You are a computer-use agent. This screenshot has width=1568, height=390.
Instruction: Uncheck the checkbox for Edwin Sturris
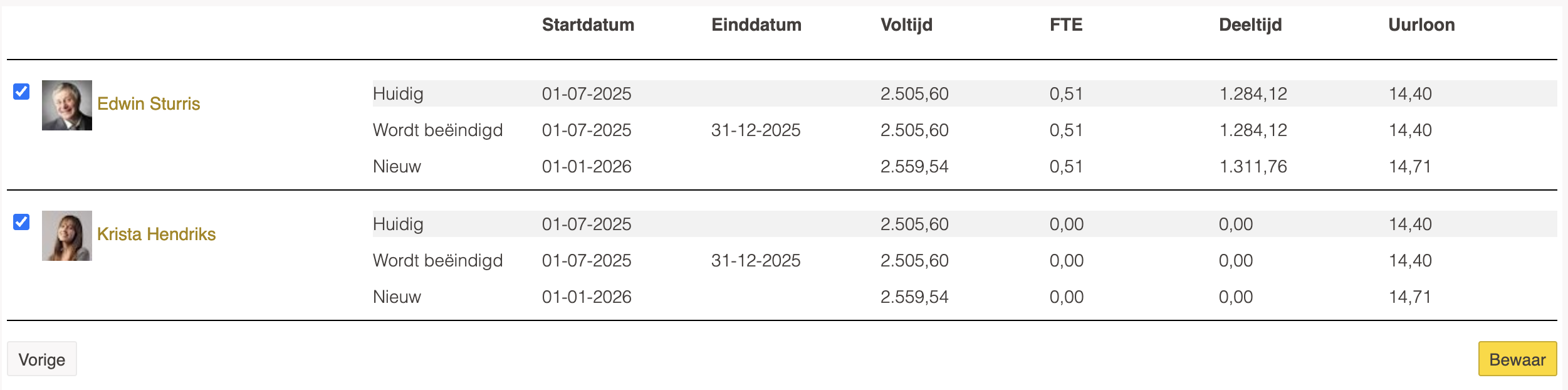[x=21, y=92]
